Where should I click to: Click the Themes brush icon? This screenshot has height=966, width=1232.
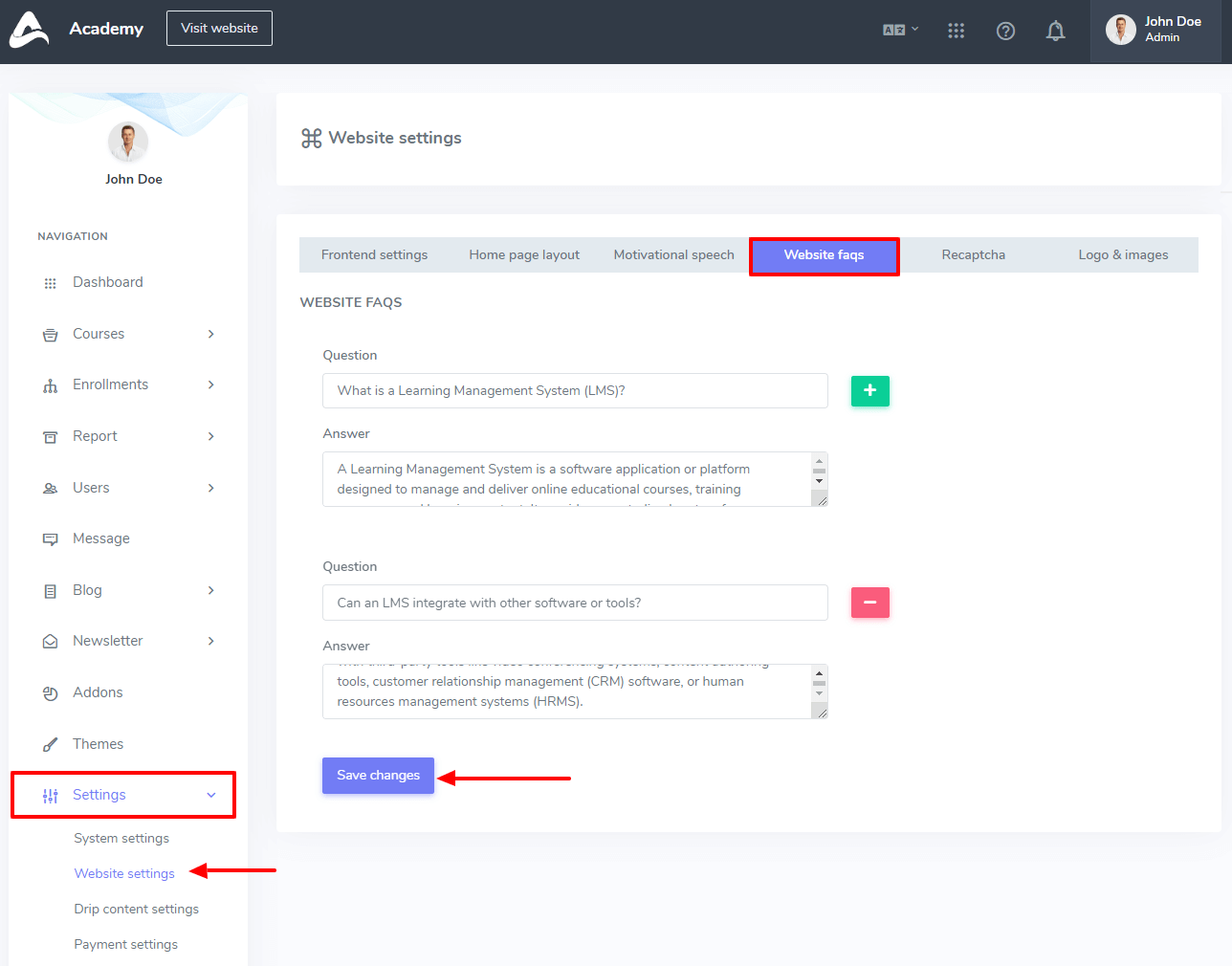[x=51, y=745]
